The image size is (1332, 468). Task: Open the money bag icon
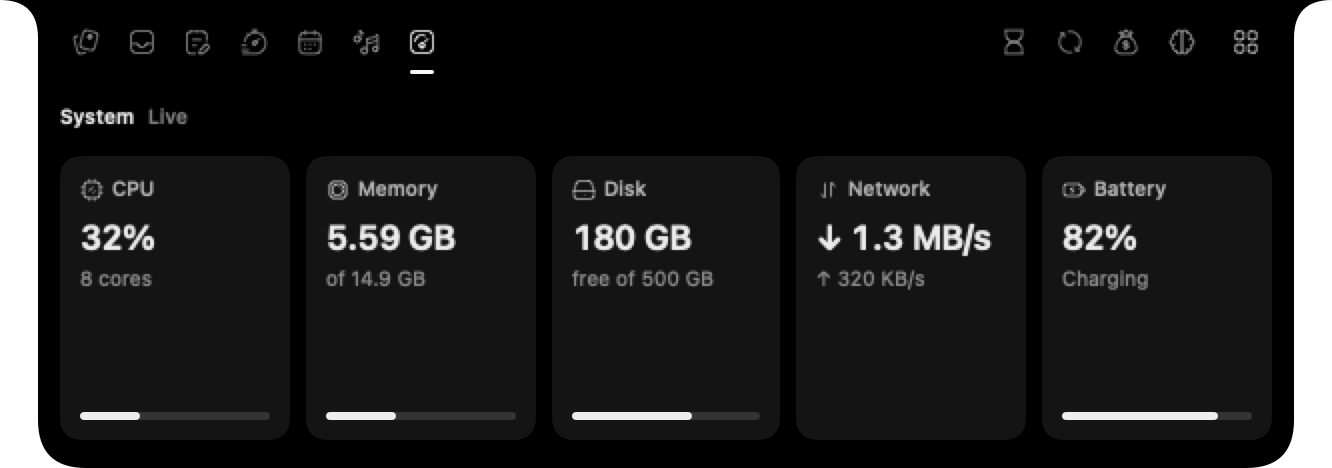[x=1126, y=43]
